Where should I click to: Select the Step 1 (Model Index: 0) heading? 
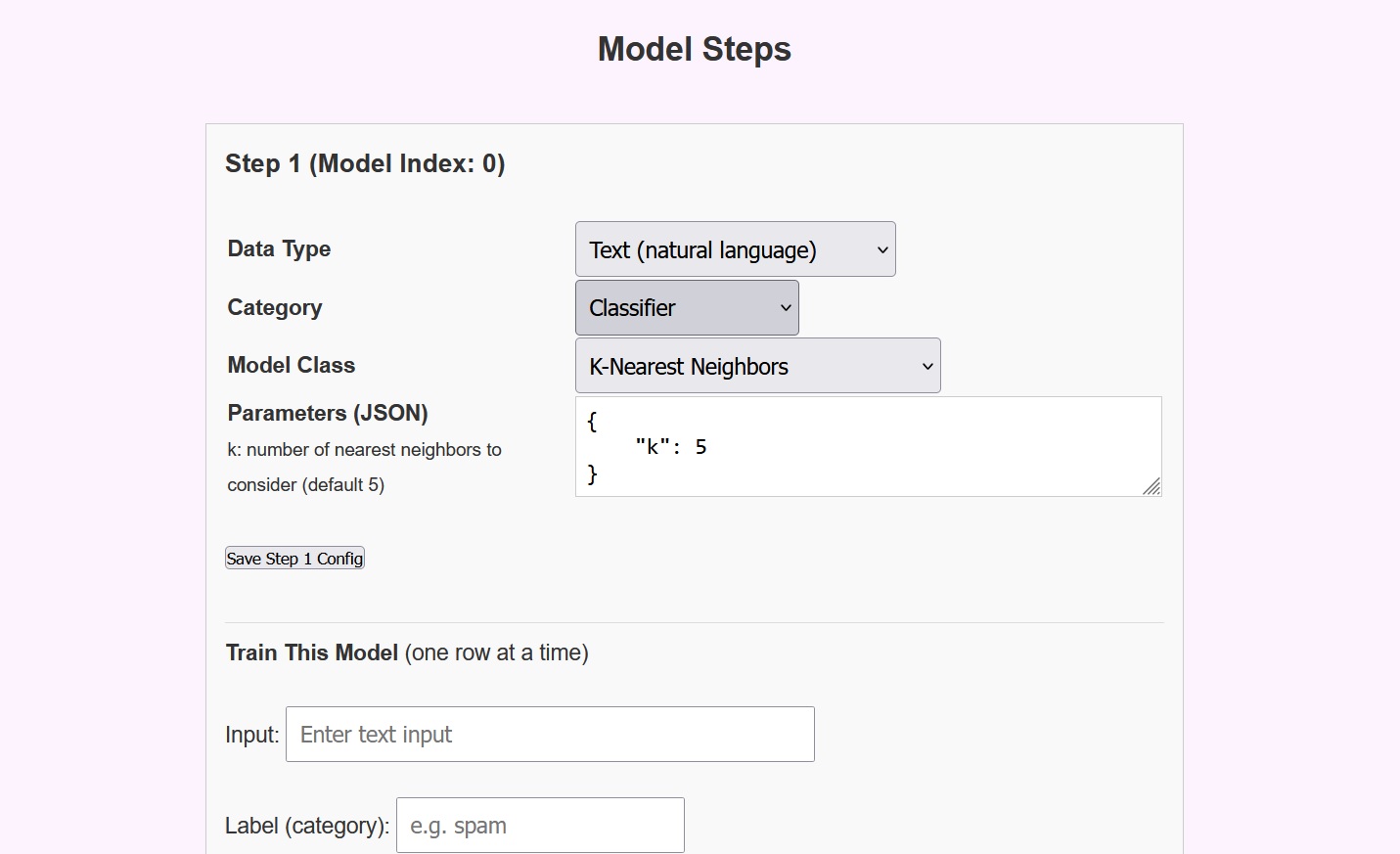(365, 163)
